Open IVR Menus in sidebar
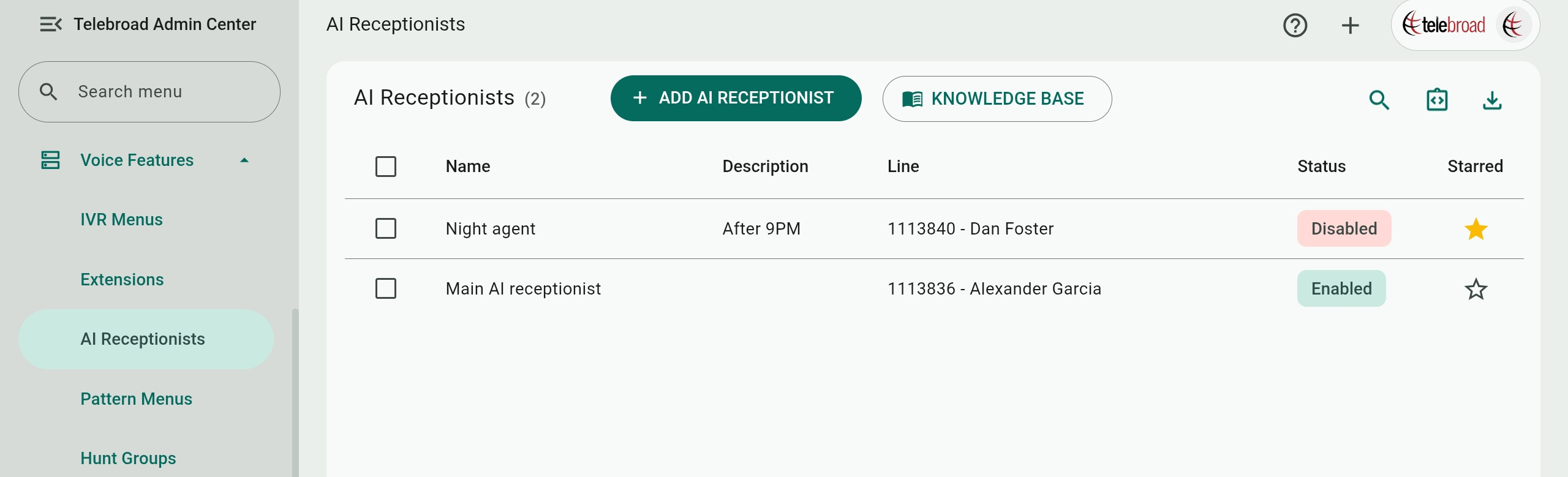This screenshot has width=1568, height=477. pos(121,219)
